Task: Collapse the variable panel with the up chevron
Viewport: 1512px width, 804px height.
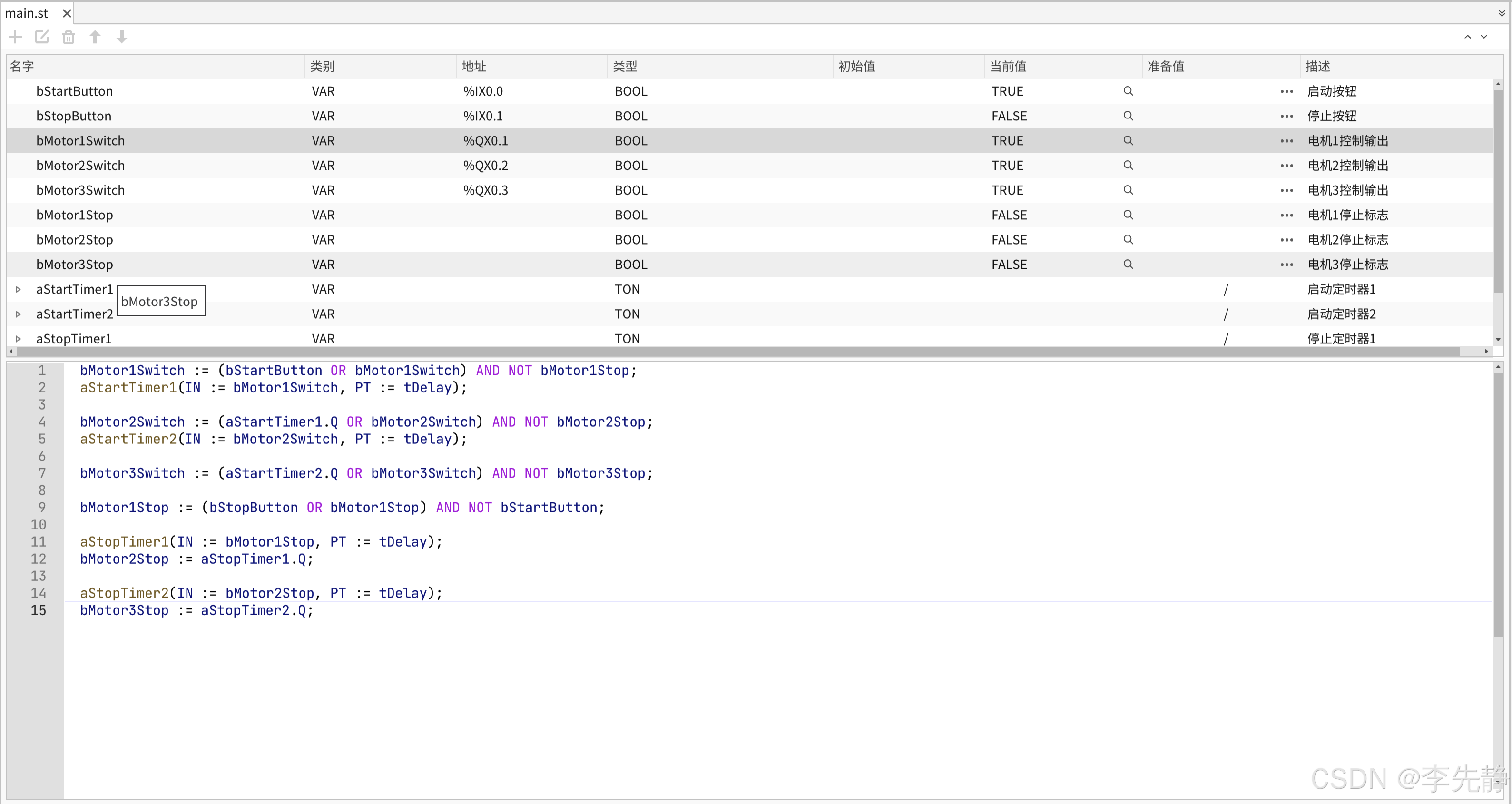Action: [1467, 37]
